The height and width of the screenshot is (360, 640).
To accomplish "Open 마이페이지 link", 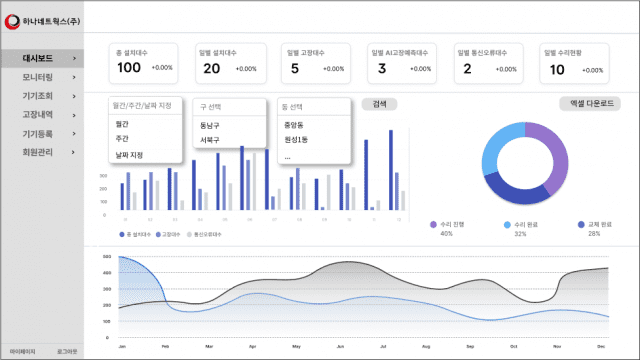I will (x=22, y=351).
